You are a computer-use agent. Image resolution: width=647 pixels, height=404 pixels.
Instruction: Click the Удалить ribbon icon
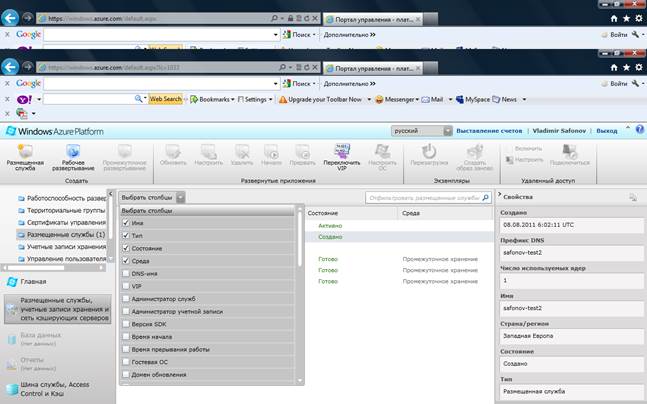click(x=242, y=155)
